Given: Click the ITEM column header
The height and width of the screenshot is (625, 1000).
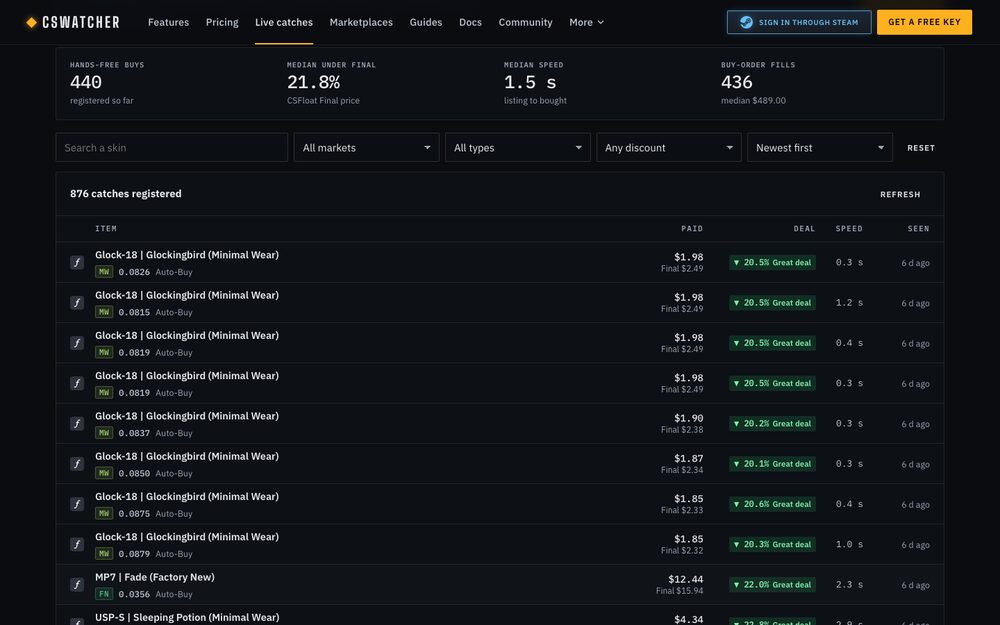Looking at the screenshot, I should [106, 228].
